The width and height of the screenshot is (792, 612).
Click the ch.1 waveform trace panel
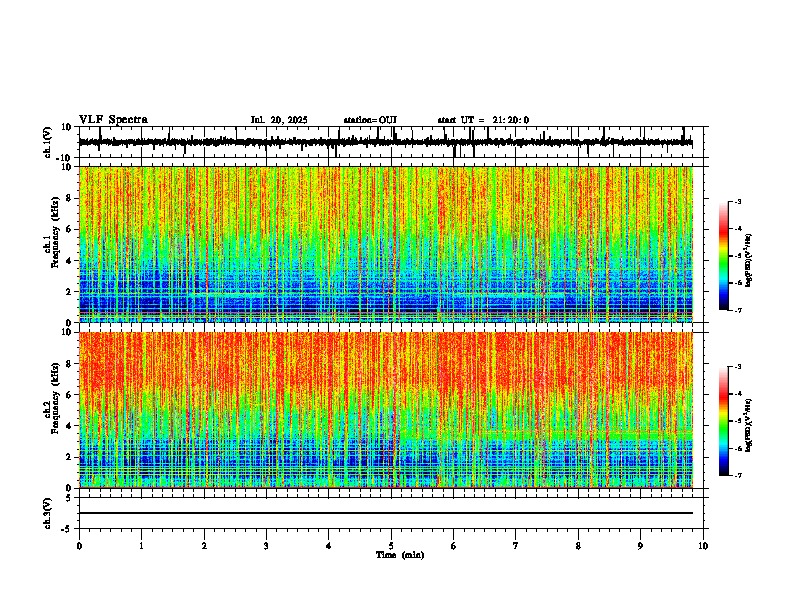[x=391, y=142]
